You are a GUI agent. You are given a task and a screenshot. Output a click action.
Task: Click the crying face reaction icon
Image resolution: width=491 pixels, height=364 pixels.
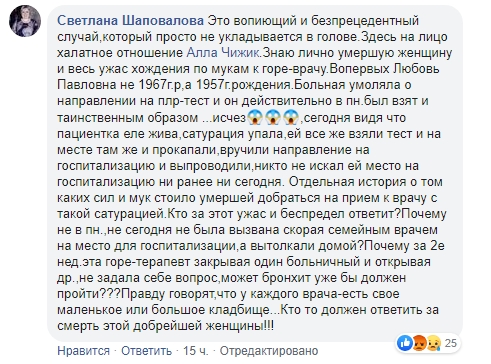[433, 343]
